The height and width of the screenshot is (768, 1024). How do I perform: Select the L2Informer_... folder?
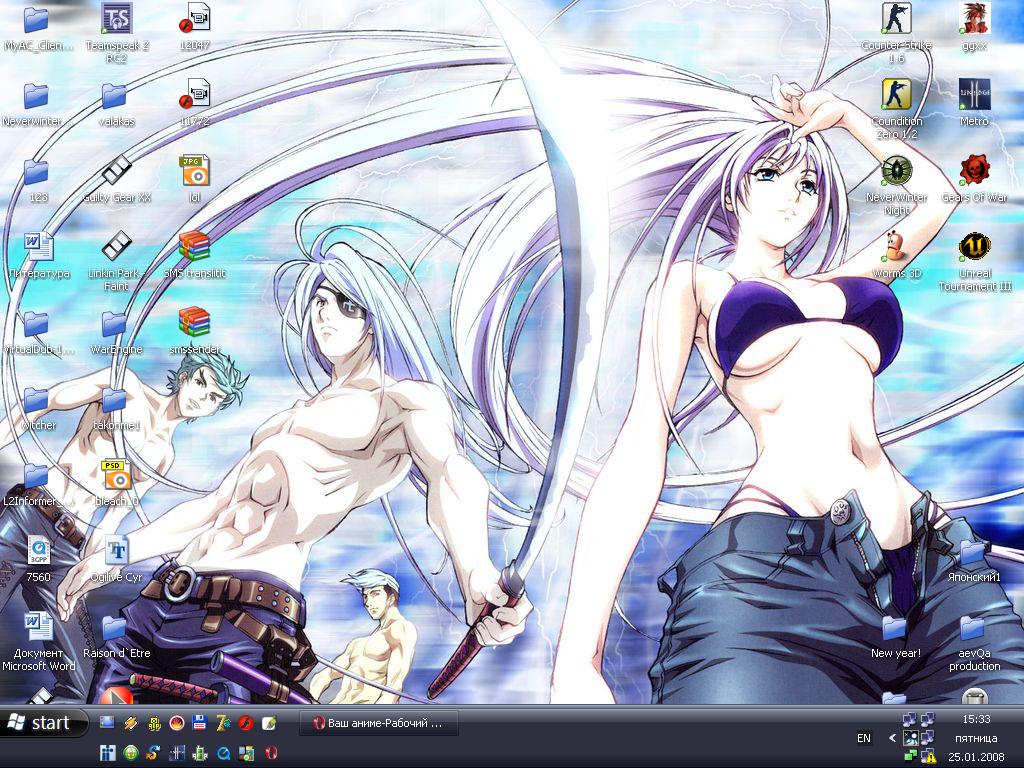(x=39, y=483)
